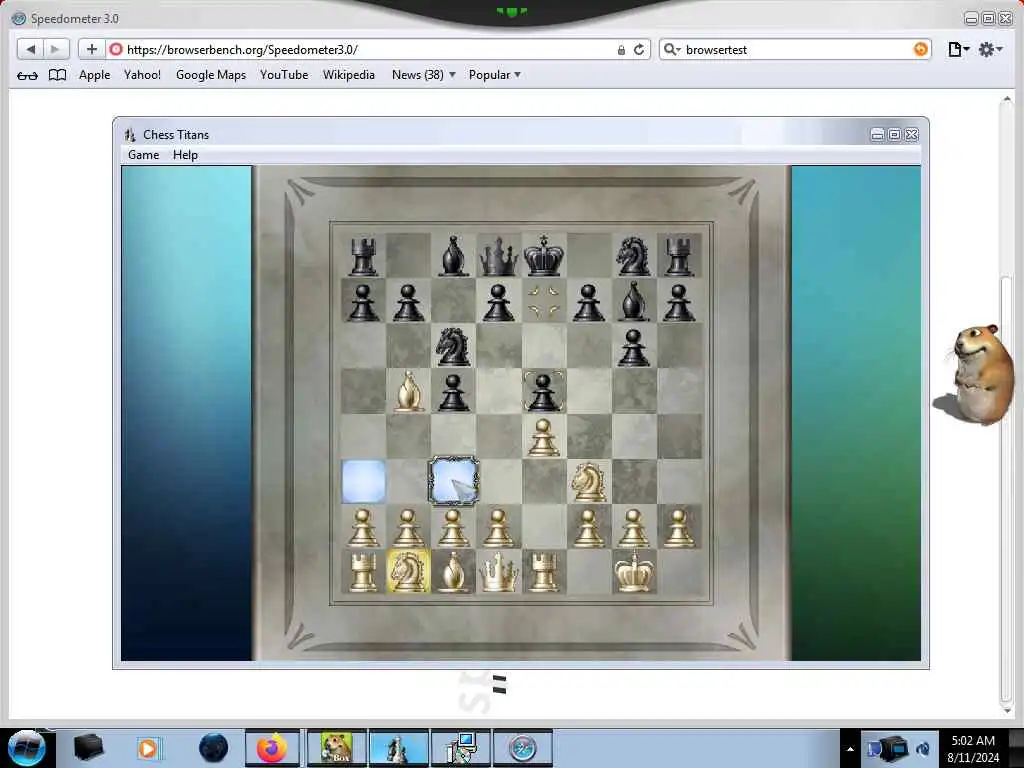Open the Apple bookmark link
Screen dimensions: 1024x768
tap(95, 75)
